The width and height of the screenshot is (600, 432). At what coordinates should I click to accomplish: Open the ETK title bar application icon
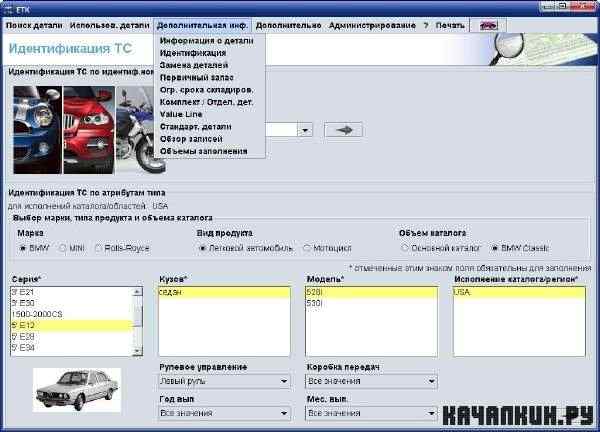(8, 9)
